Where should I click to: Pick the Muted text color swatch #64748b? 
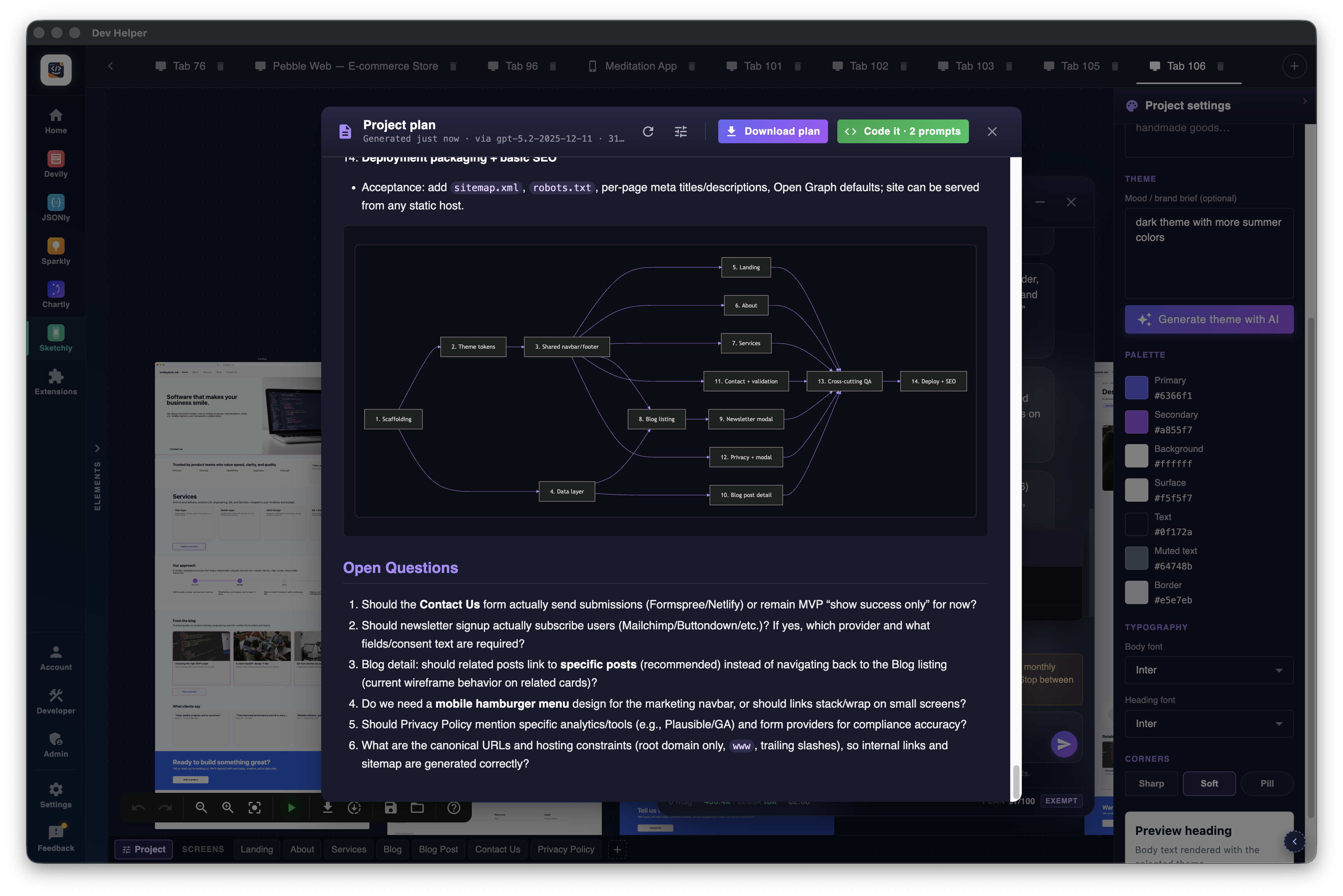(x=1136, y=558)
